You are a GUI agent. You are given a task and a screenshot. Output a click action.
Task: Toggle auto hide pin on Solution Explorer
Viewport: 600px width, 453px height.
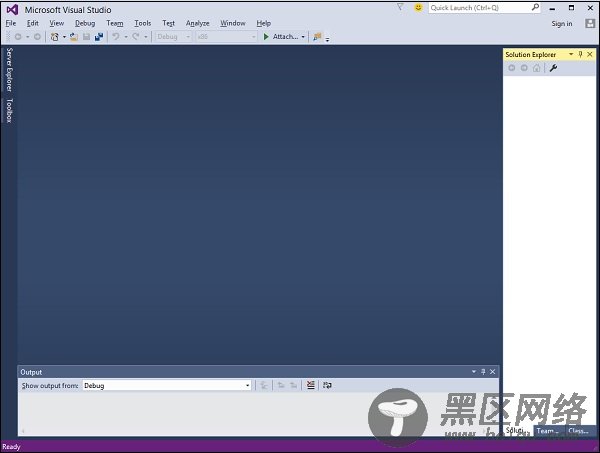point(580,54)
